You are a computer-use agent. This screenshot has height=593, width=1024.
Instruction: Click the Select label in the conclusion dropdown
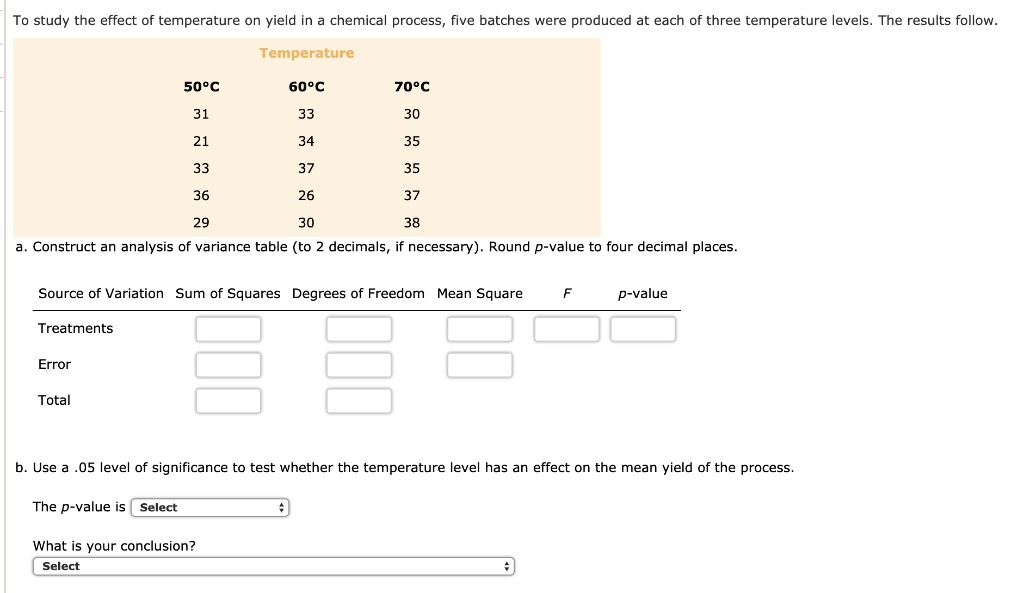point(62,566)
